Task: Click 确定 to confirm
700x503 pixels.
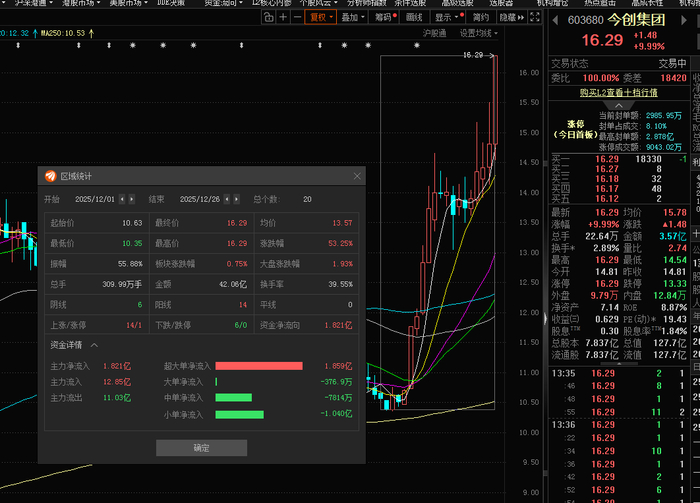Action: click(x=201, y=448)
